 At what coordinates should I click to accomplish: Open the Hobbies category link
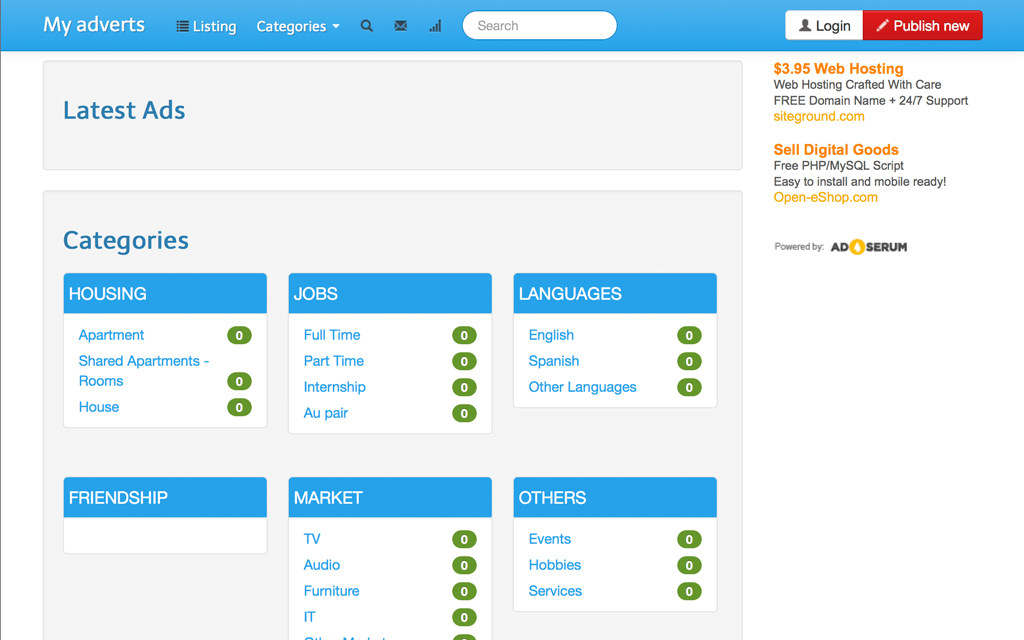(555, 565)
